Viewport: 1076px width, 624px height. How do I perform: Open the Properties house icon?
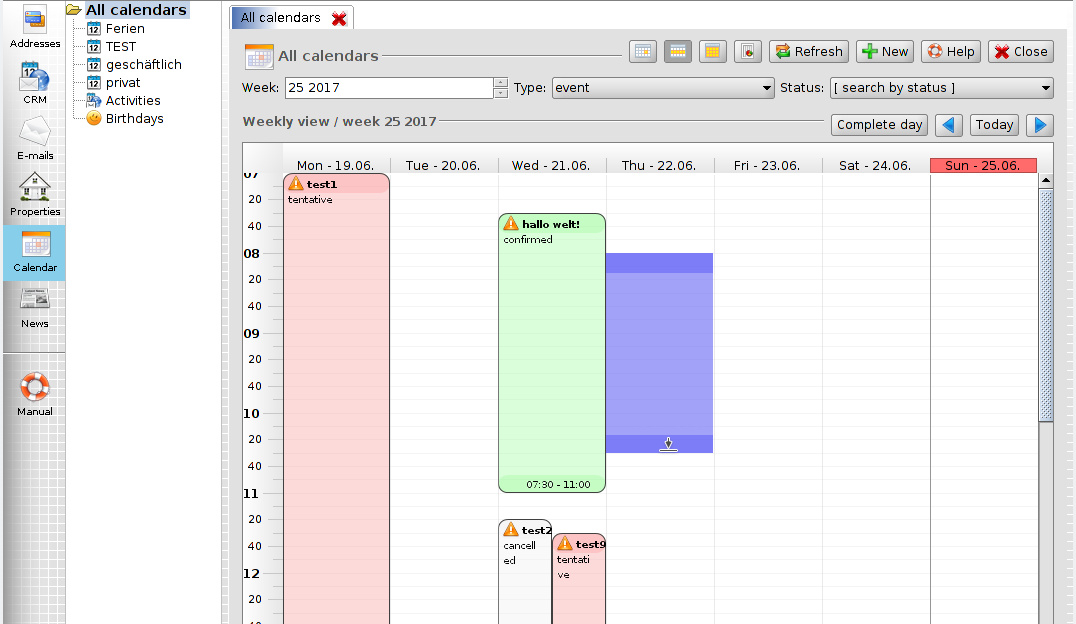click(34, 195)
